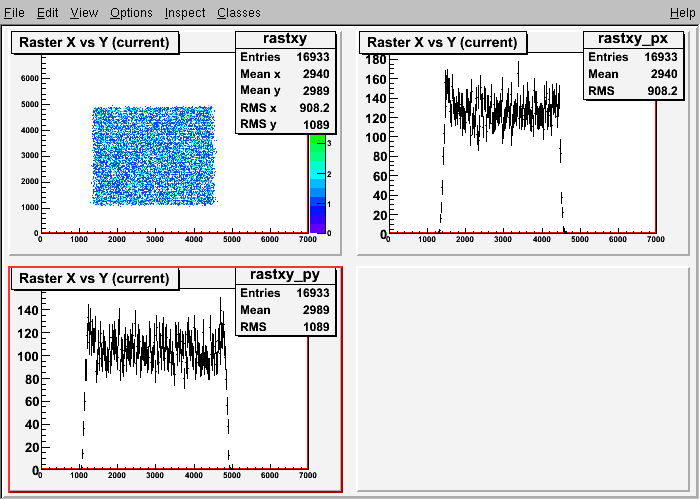This screenshot has width=700, height=500.
Task: Click RMS 1089 in rastxy_py stats
Action: point(285,327)
